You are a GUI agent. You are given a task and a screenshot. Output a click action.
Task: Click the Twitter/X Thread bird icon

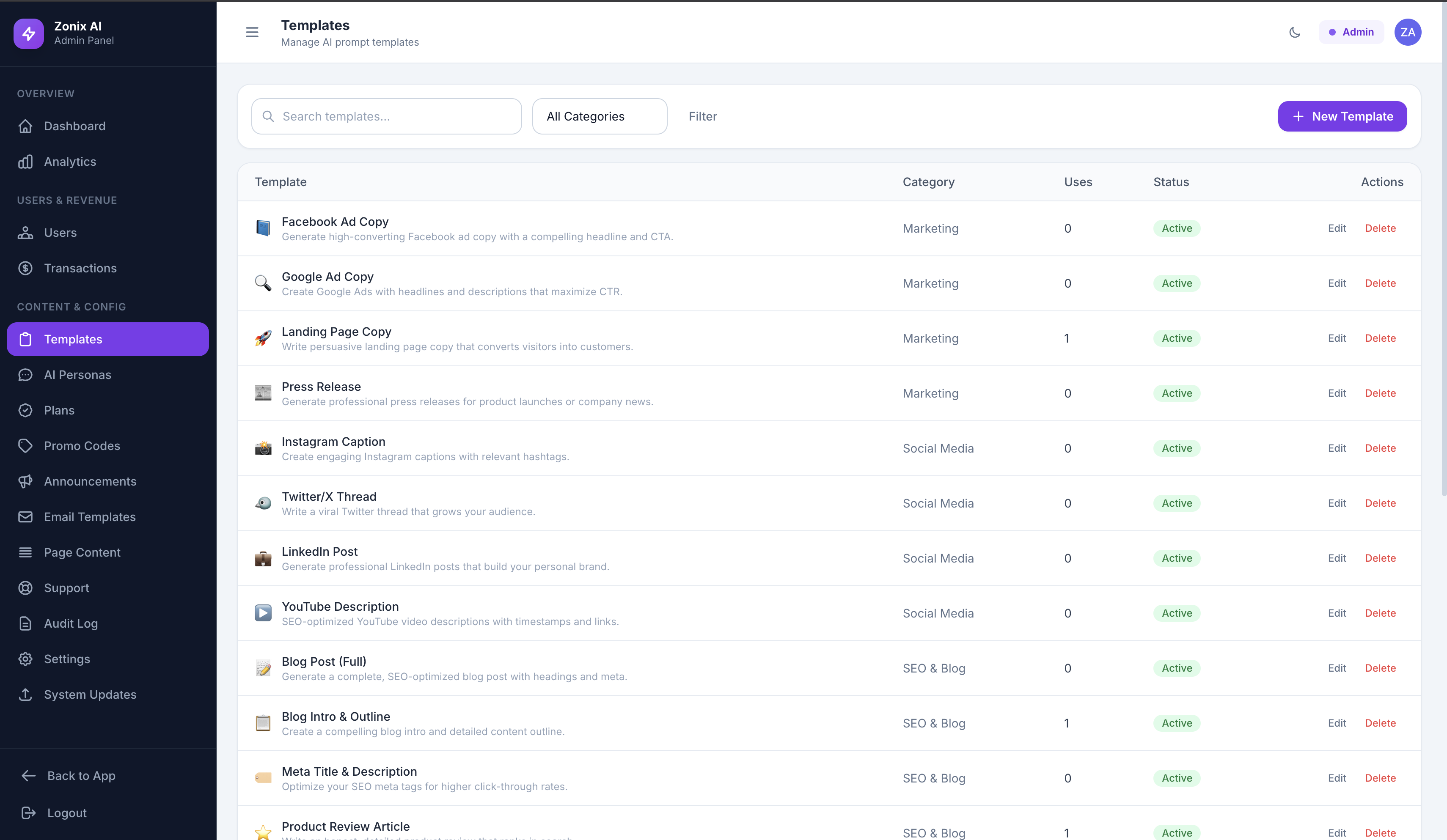click(x=263, y=504)
